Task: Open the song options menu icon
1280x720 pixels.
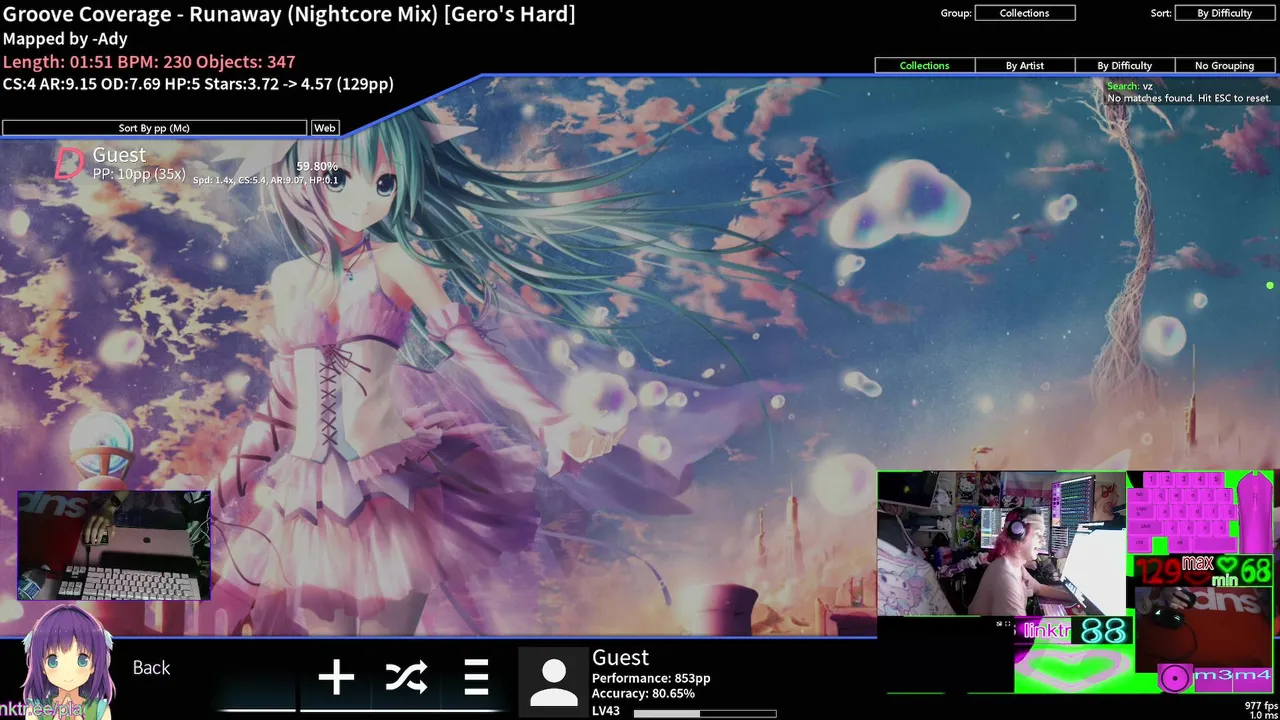Action: coord(476,678)
